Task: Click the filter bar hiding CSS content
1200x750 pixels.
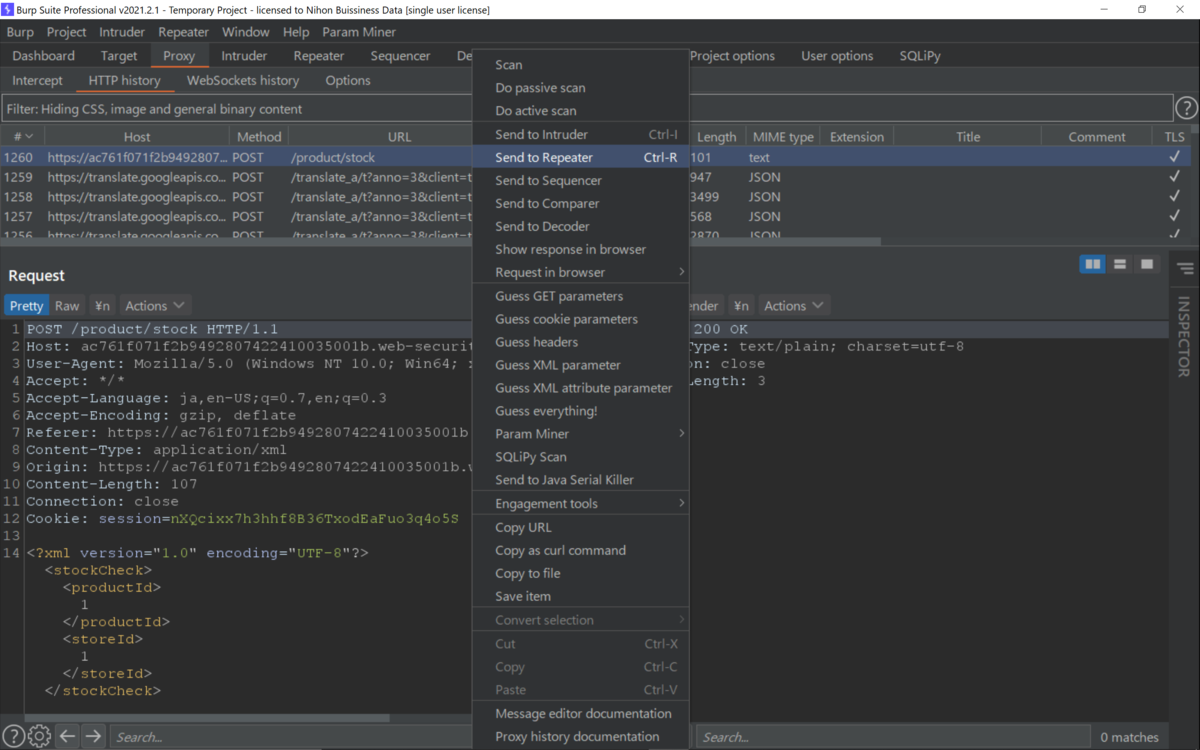Action: coord(587,109)
